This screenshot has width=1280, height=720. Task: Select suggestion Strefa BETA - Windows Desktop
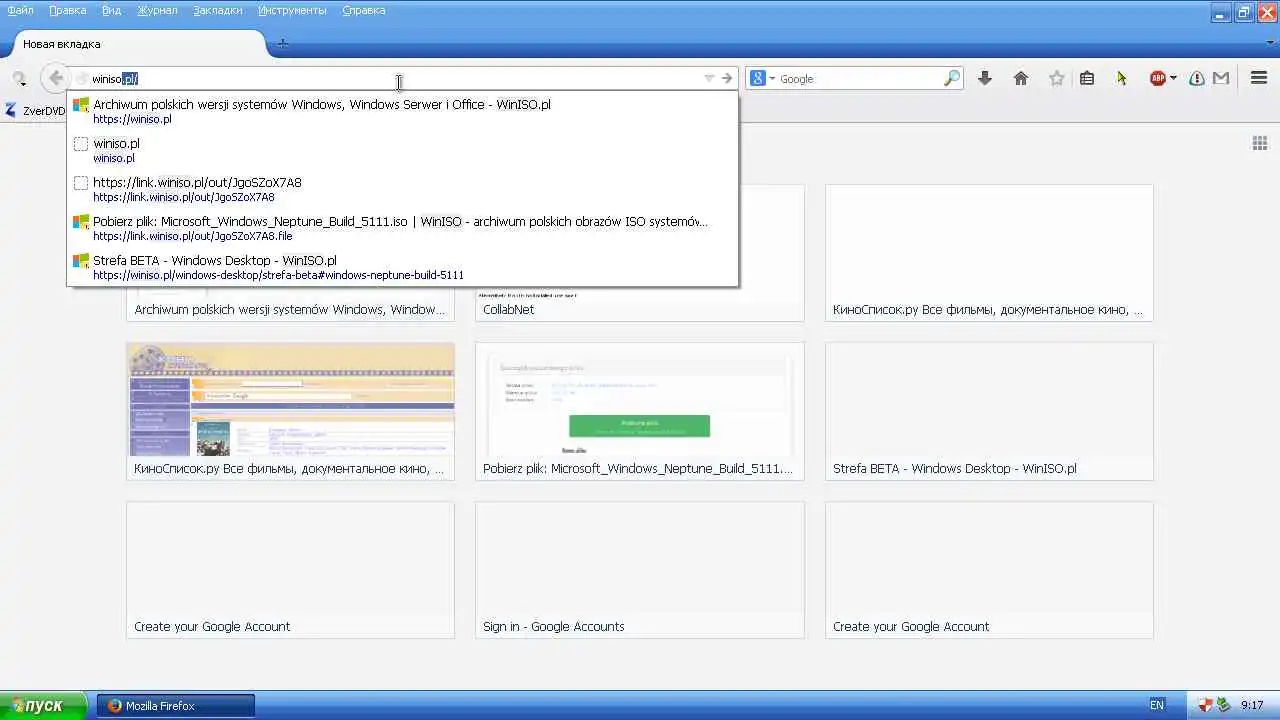click(403, 267)
